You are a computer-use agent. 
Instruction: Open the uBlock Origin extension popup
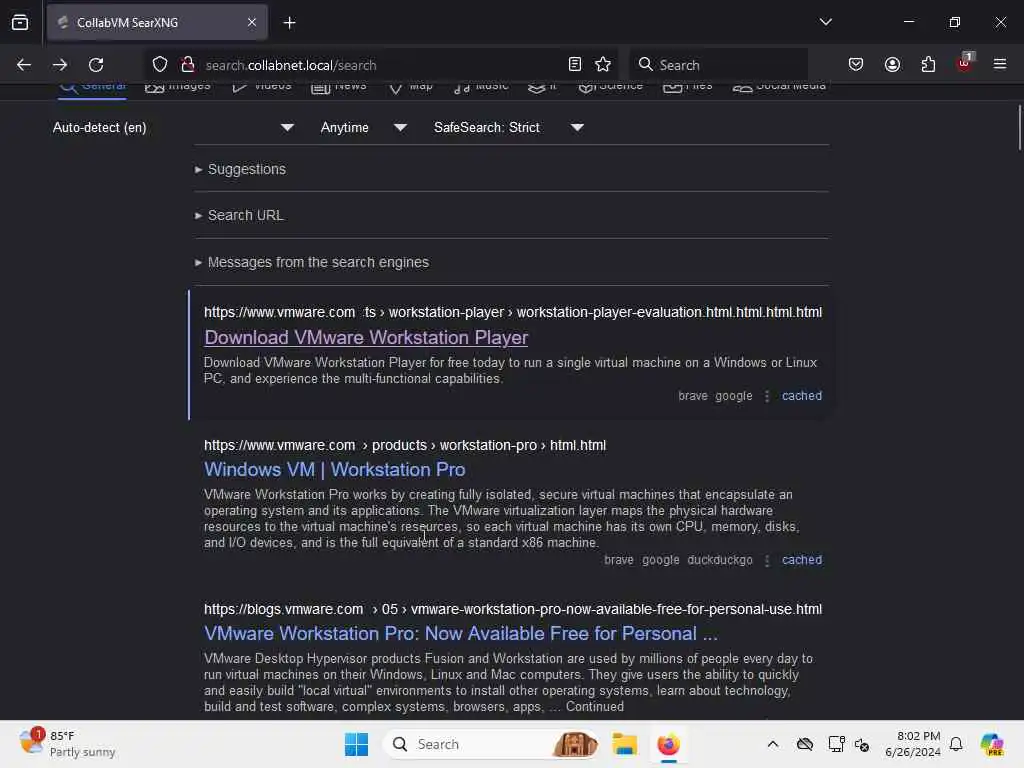tap(964, 63)
